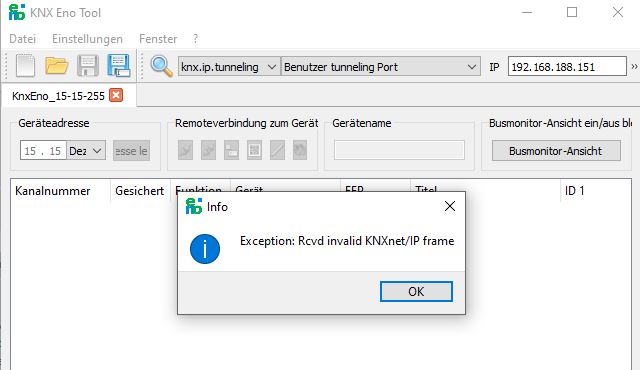Click the Gerätename text field

click(x=399, y=150)
